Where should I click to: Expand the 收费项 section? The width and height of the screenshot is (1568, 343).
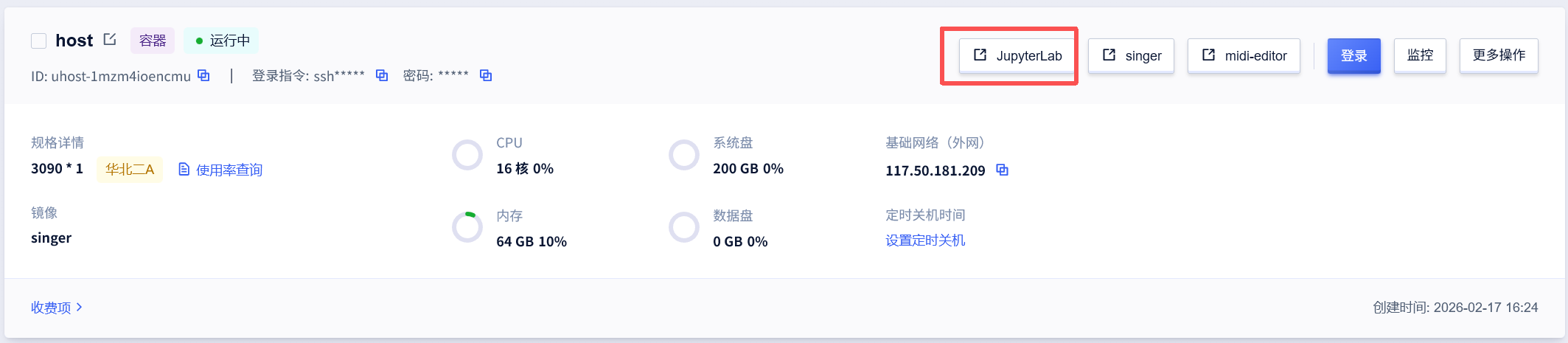click(57, 308)
